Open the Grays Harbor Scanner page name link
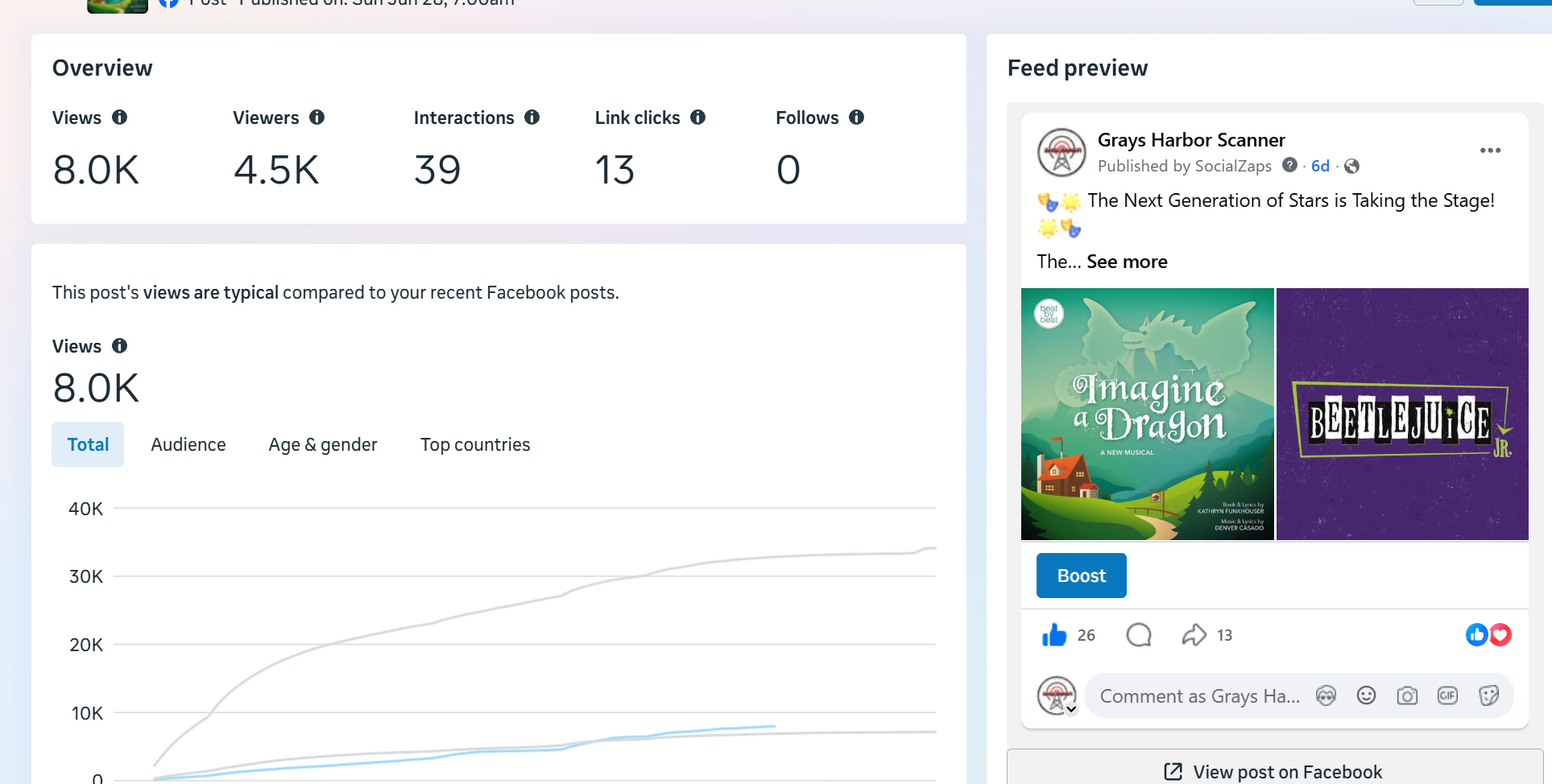The image size is (1552, 784). [1191, 140]
